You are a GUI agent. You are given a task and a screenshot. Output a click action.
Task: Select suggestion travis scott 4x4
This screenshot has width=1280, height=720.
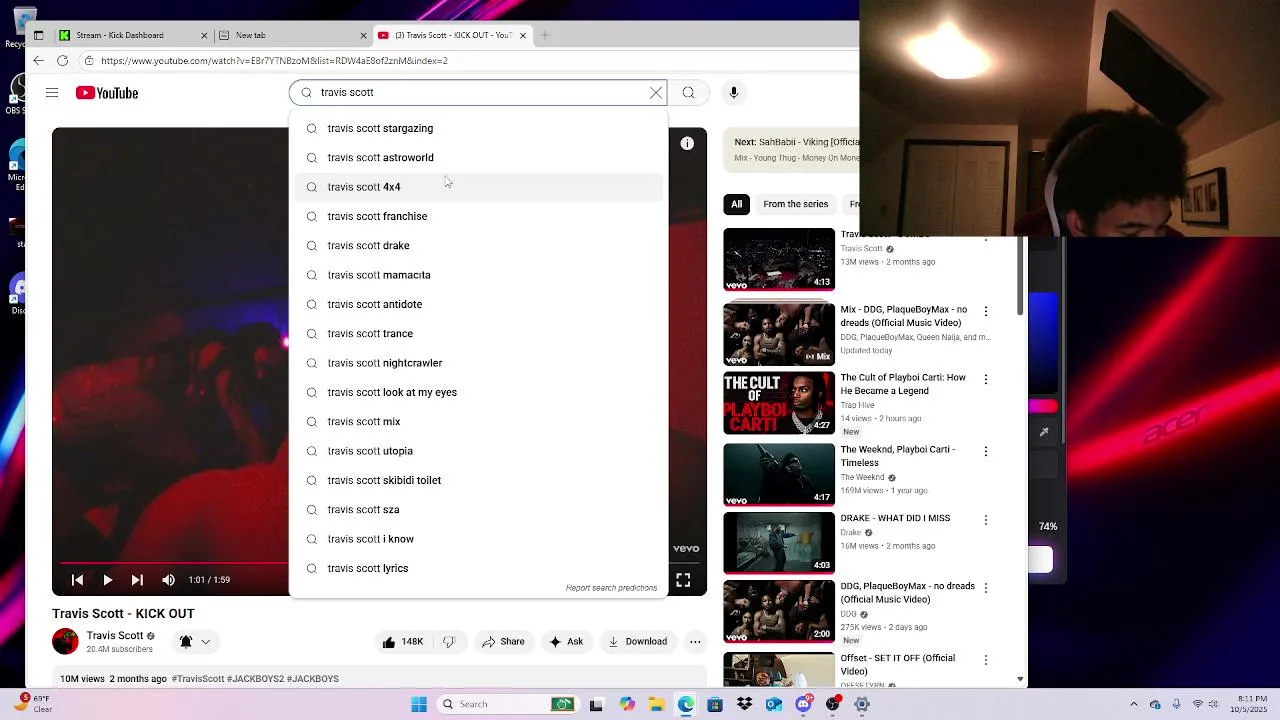480,187
